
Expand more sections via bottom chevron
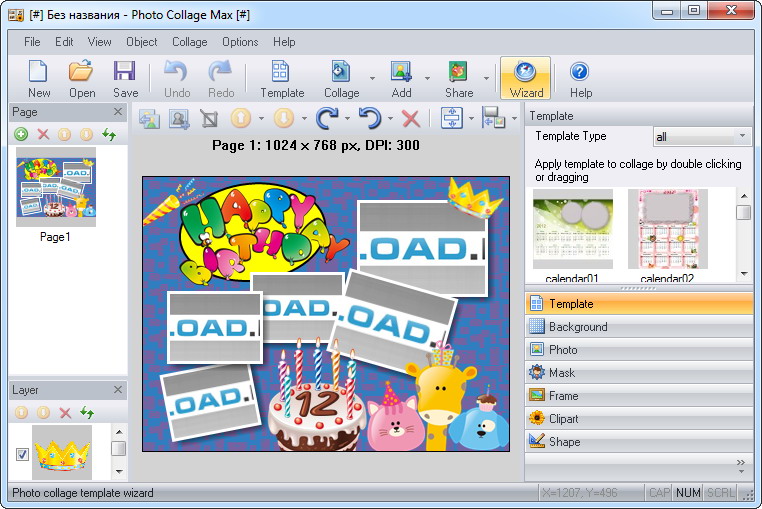(x=741, y=465)
